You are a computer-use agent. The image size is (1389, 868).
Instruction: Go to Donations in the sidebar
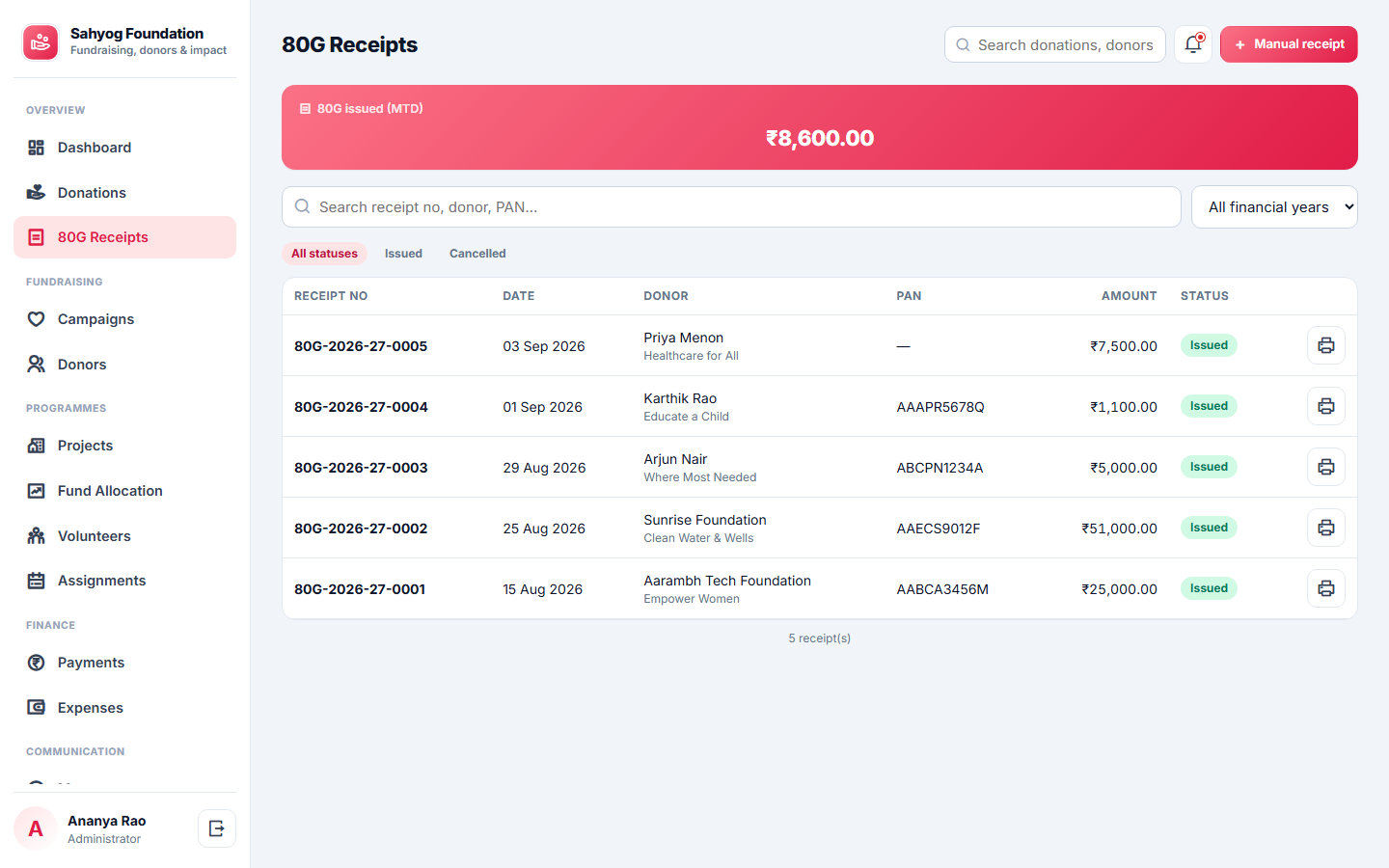(124, 193)
